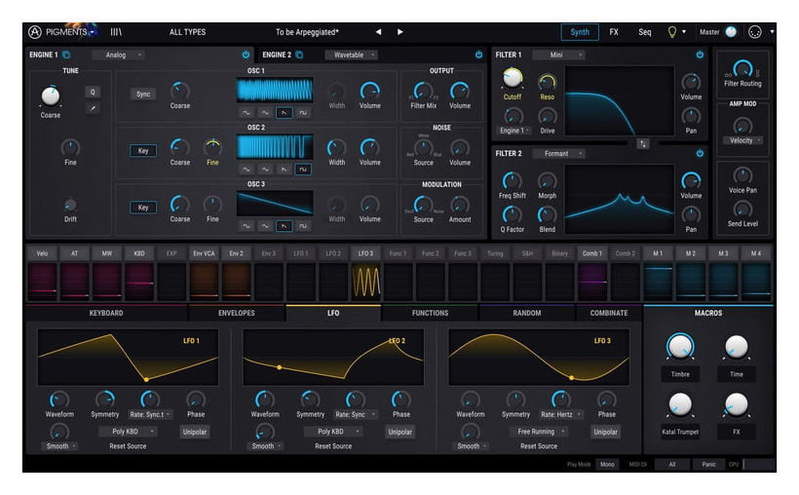The image size is (799, 495).
Task: Switch to the FX tab
Action: click(x=614, y=32)
